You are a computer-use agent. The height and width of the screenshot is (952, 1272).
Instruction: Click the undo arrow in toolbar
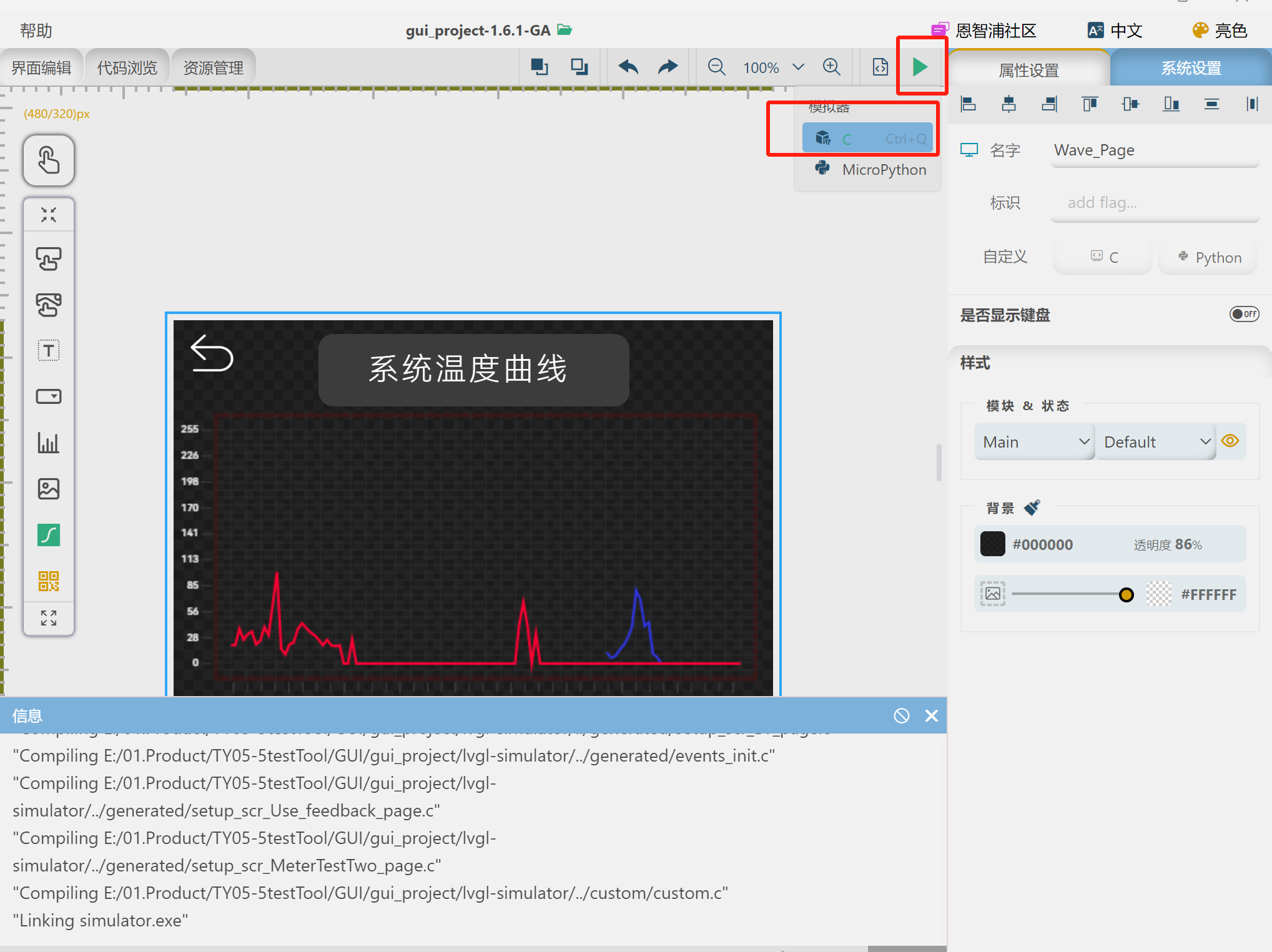tap(628, 67)
